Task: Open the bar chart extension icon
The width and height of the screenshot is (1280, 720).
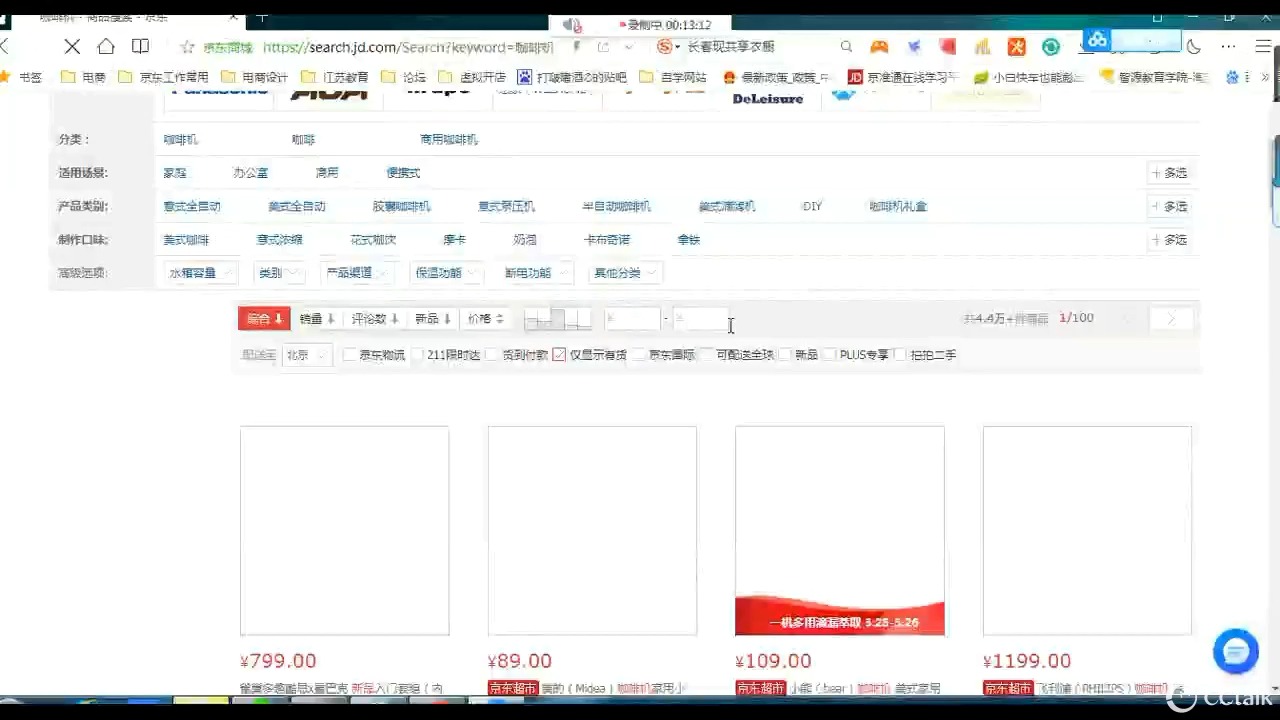Action: pos(982,47)
